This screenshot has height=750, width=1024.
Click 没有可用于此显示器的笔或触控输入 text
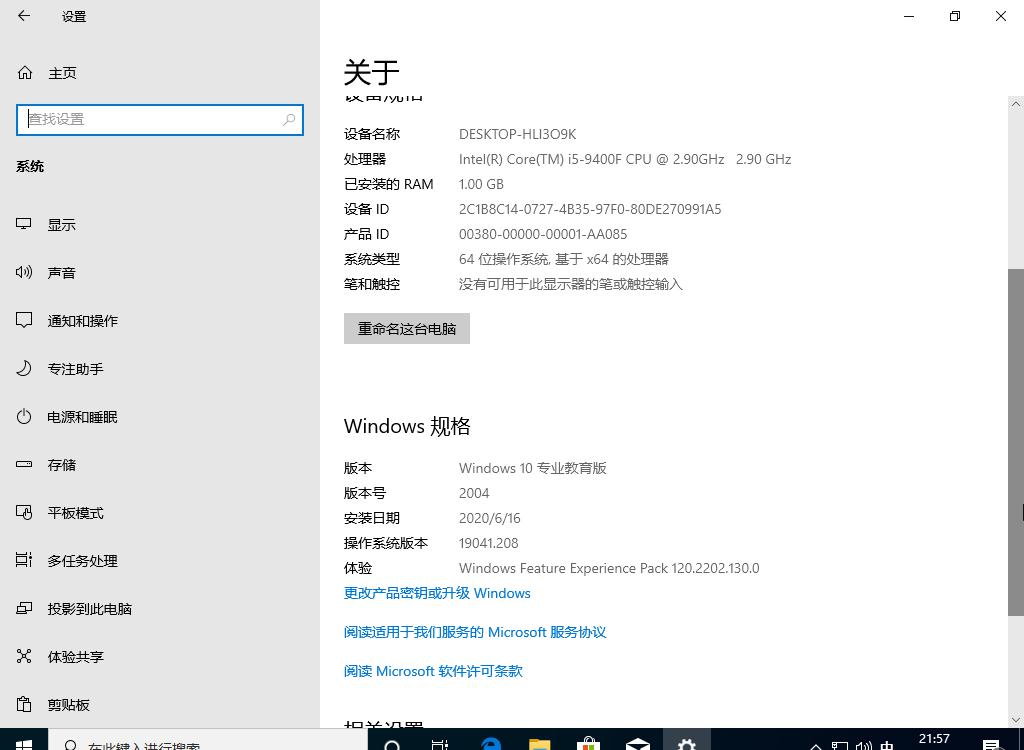tap(571, 284)
